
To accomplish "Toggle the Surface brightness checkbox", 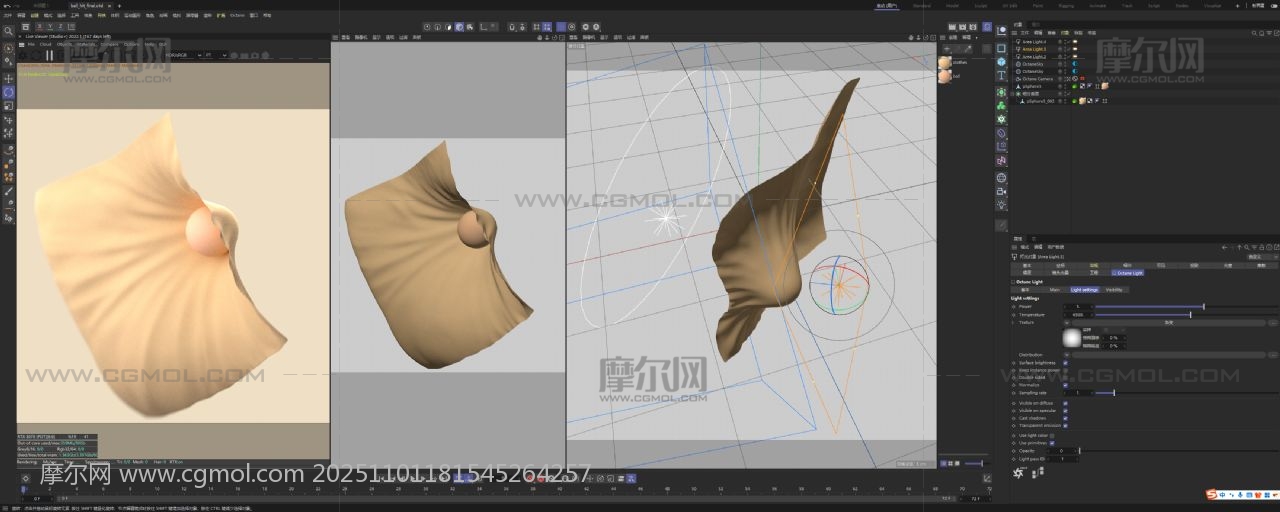I will pos(1066,363).
